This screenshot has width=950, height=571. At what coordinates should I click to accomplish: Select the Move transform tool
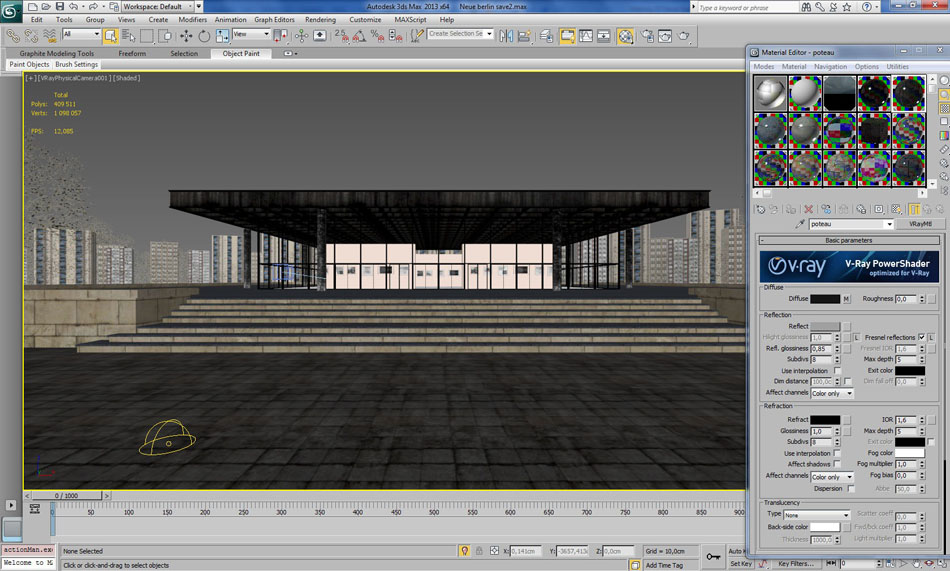tap(186, 36)
